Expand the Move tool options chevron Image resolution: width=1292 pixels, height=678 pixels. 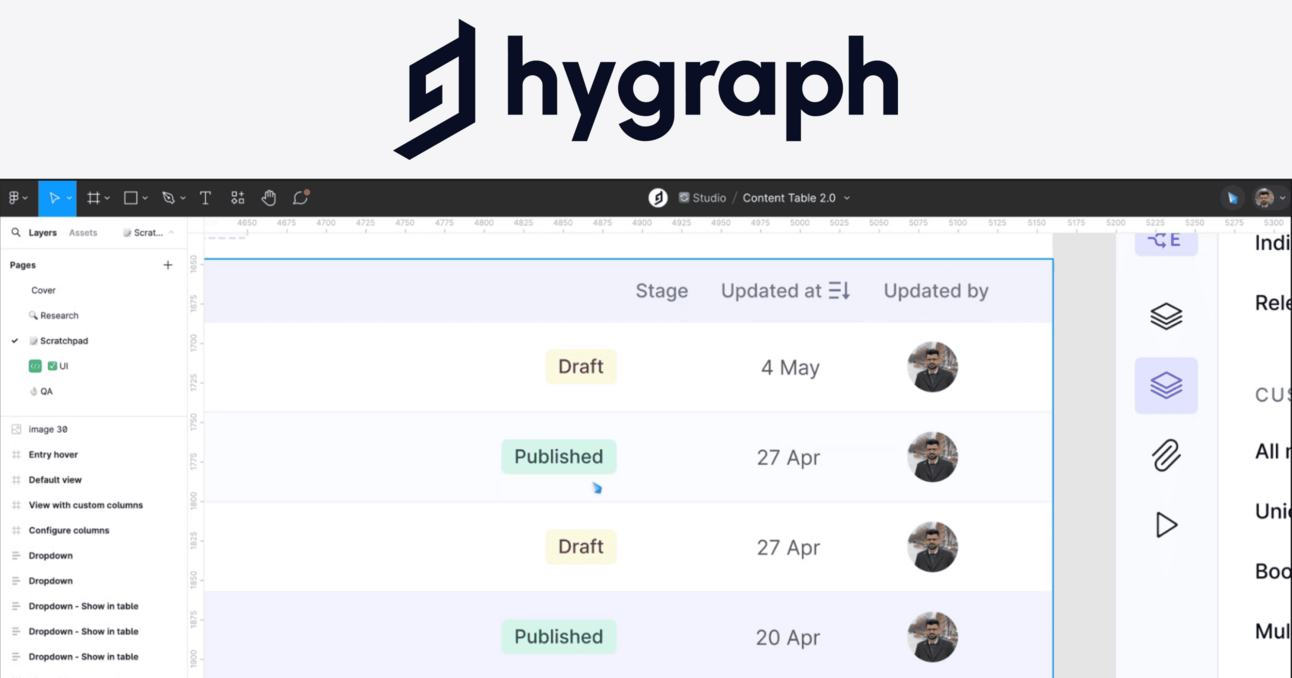[x=70, y=197]
